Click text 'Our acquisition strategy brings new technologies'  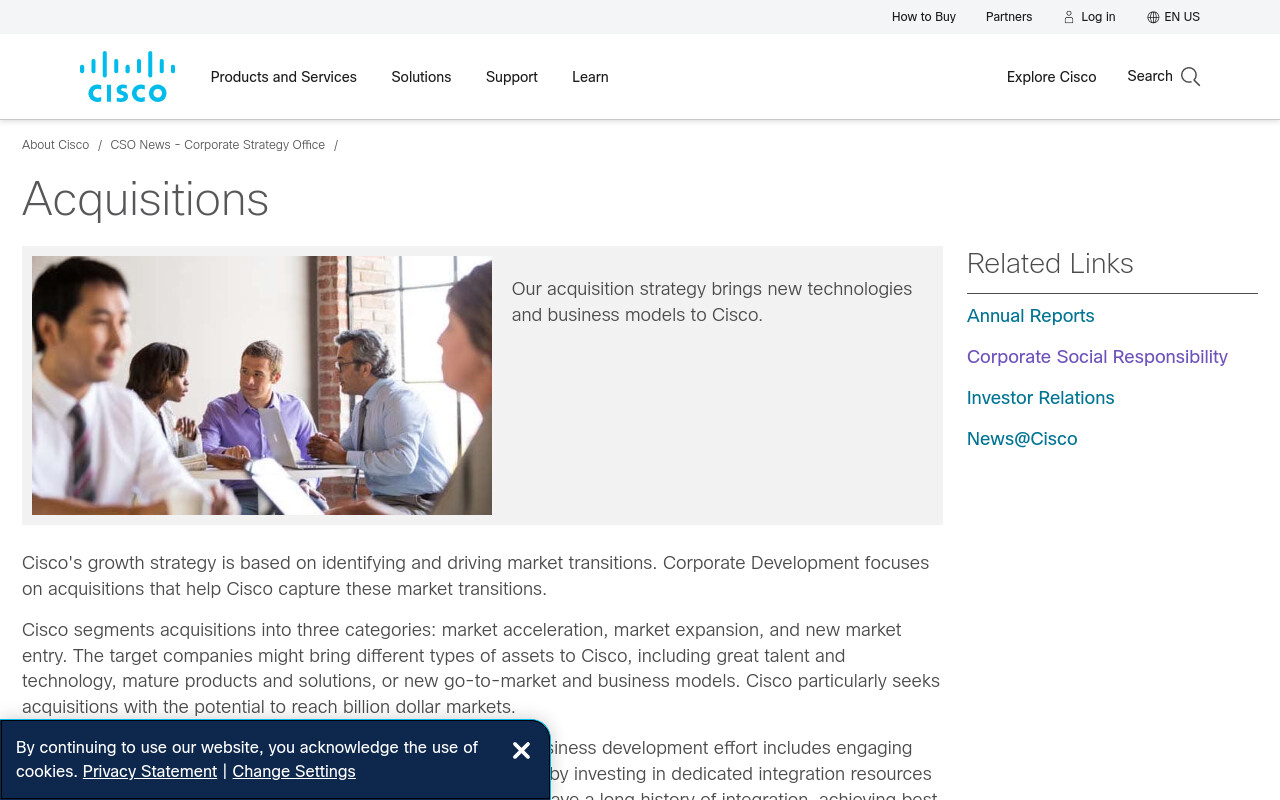click(x=712, y=289)
